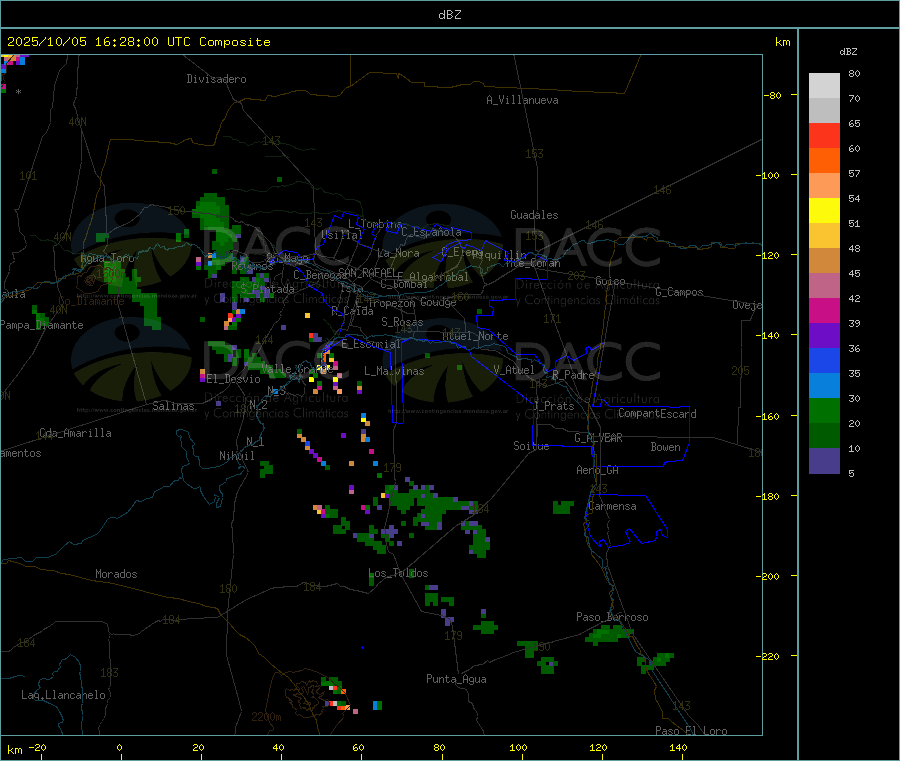
Task: Click the Morados location label
Action: [x=116, y=574]
